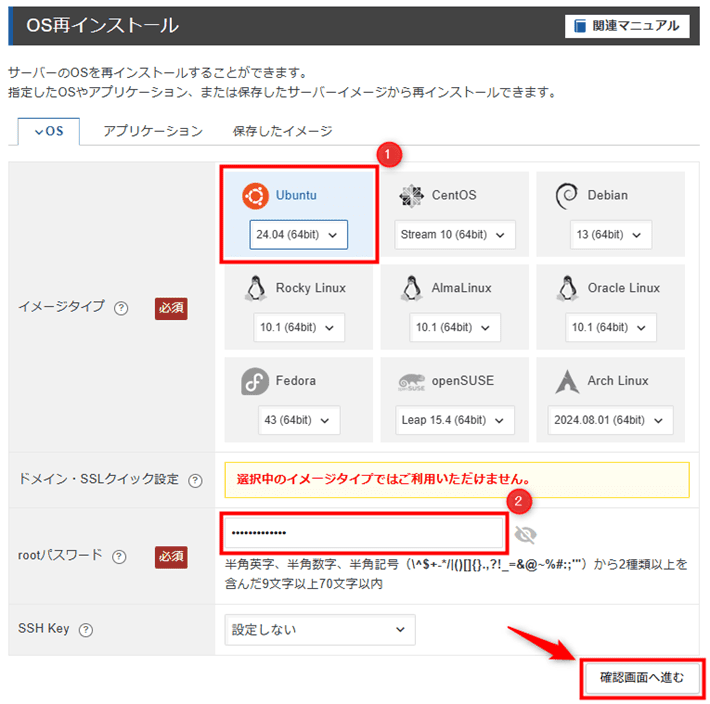Open Fedora version dropdown 43 (64bit)
The height and width of the screenshot is (704, 710).
(x=299, y=420)
